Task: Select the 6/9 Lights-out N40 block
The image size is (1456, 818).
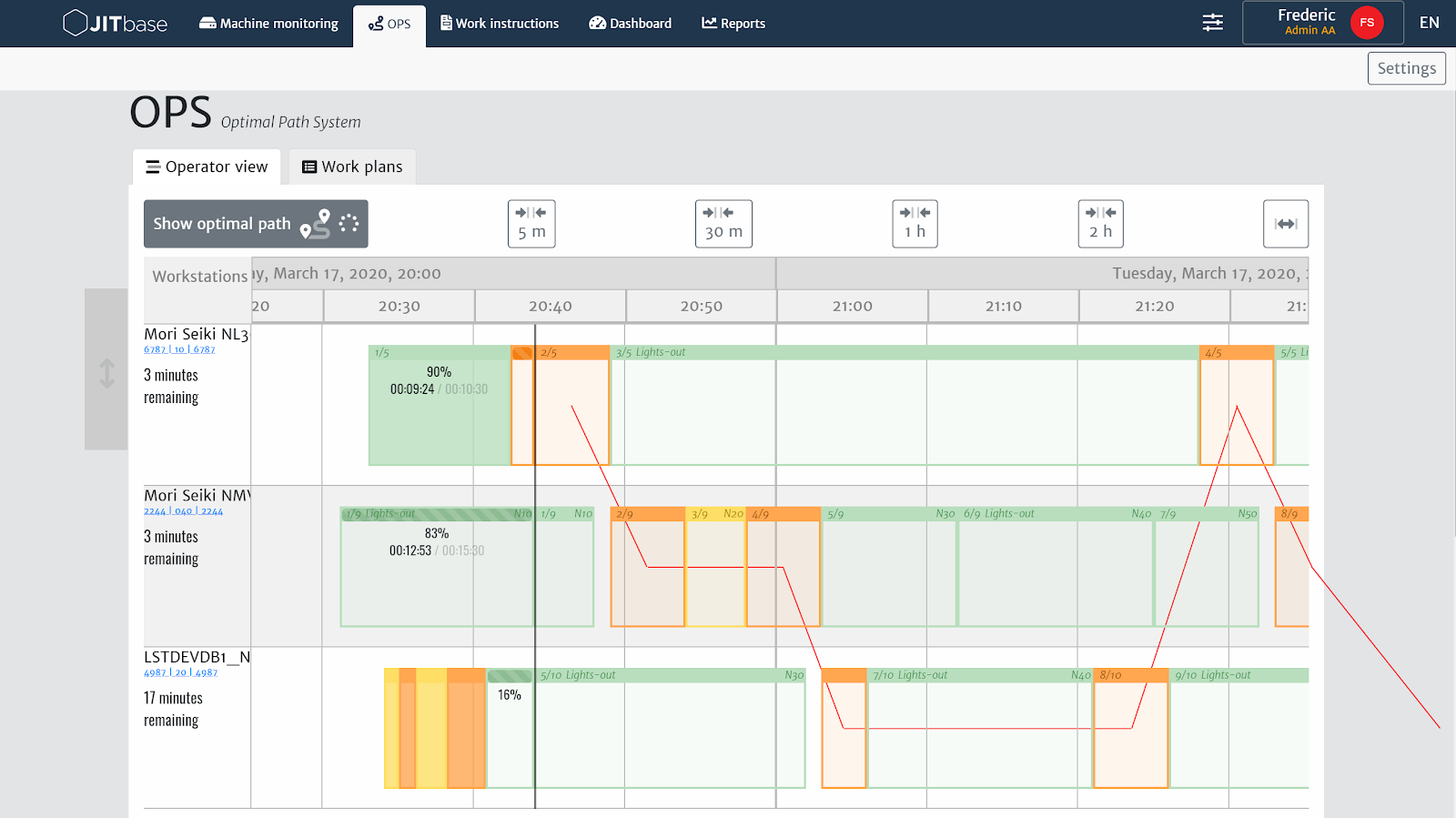Action: pos(1056,567)
